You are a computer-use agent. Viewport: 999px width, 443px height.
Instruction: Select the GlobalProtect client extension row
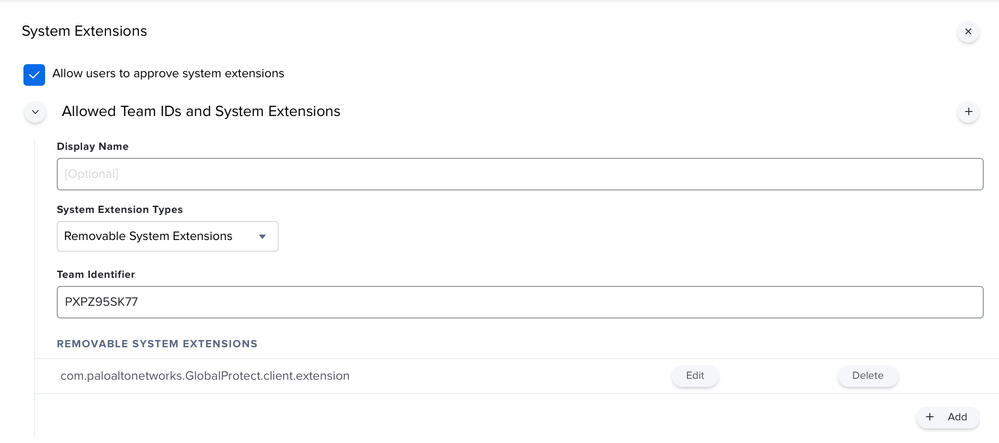(516, 376)
